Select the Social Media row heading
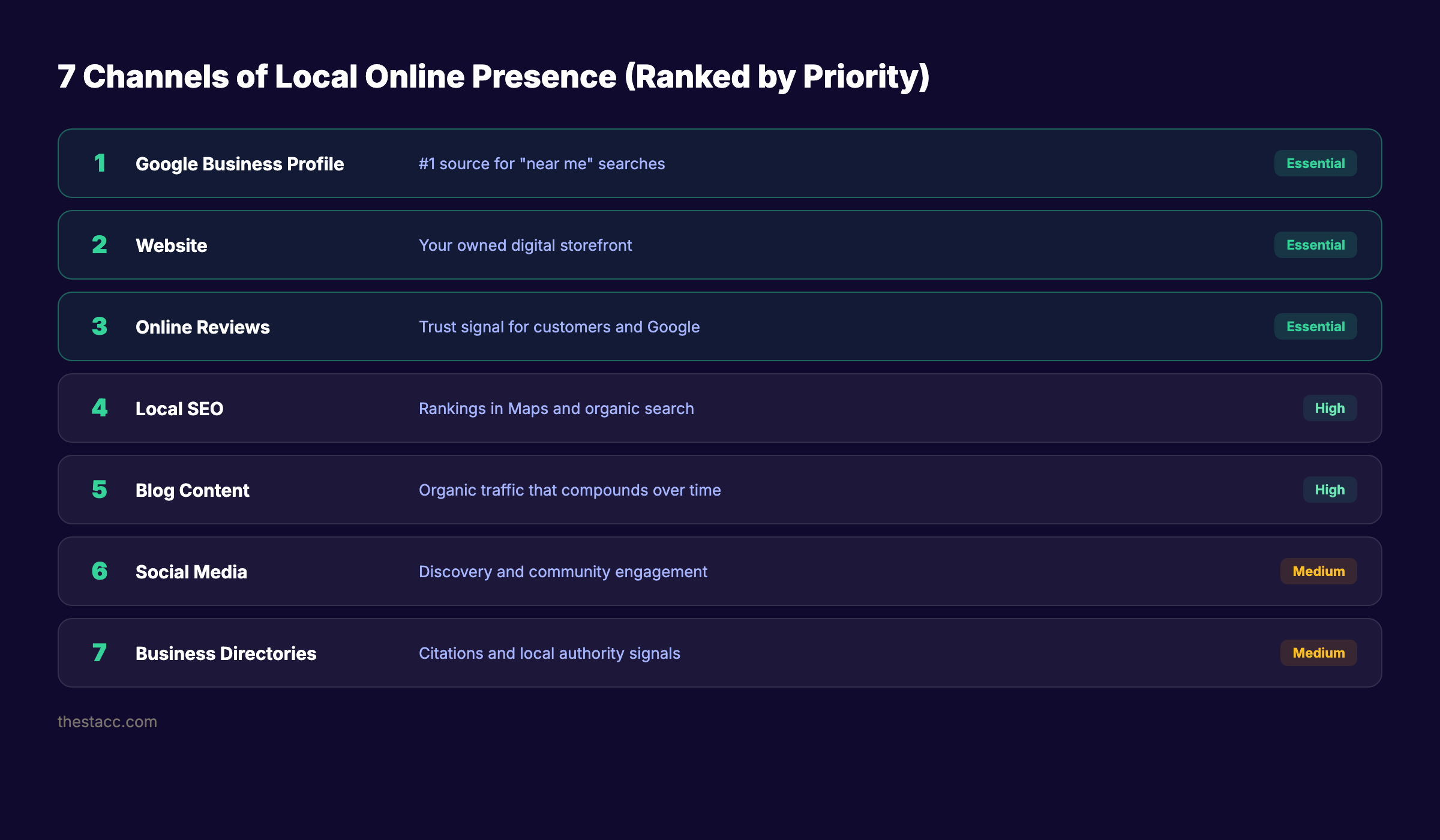1440x840 pixels. [191, 571]
